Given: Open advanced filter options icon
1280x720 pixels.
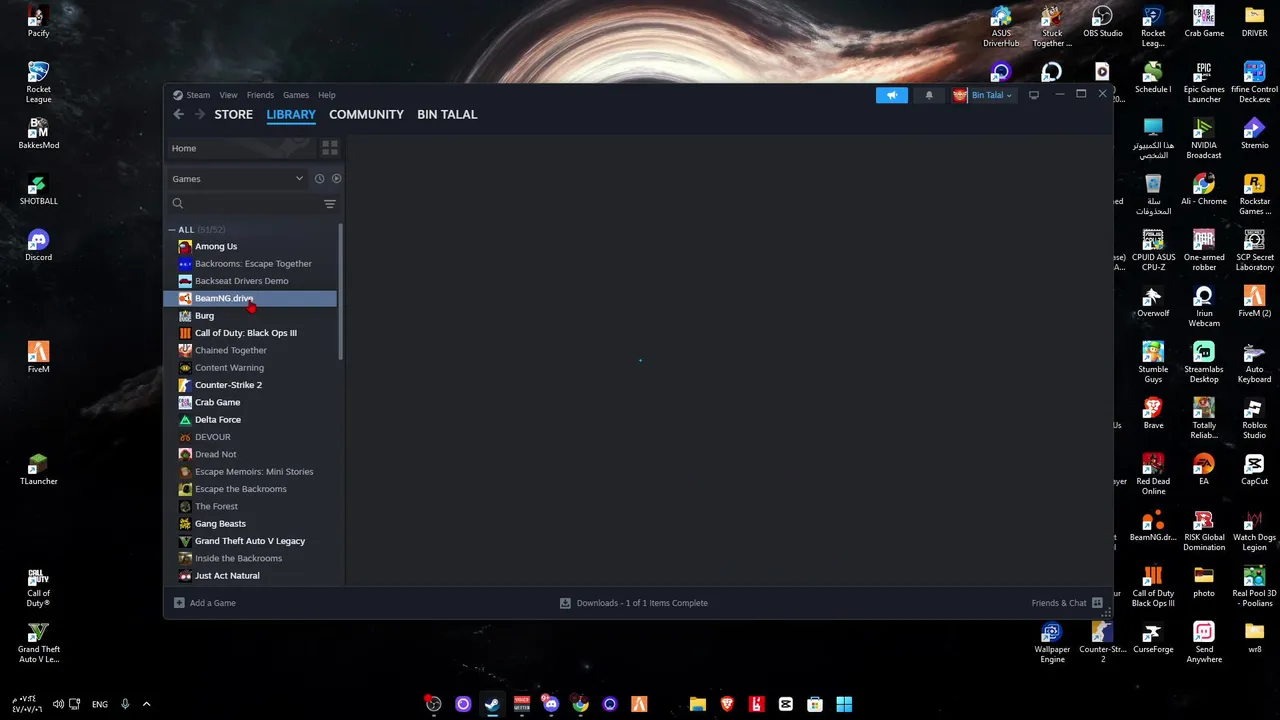Looking at the screenshot, I should point(330,204).
